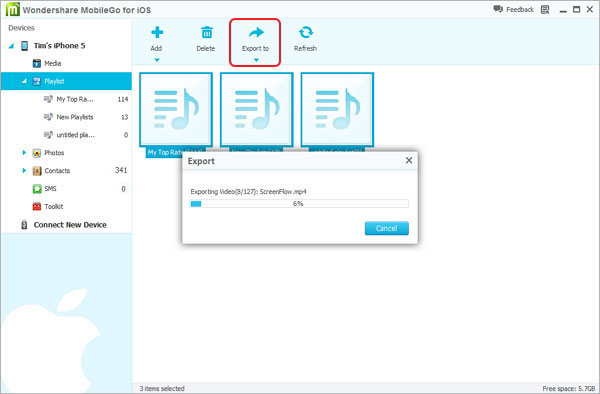
Task: Click the Playlist icon in sidebar
Action: (37, 81)
